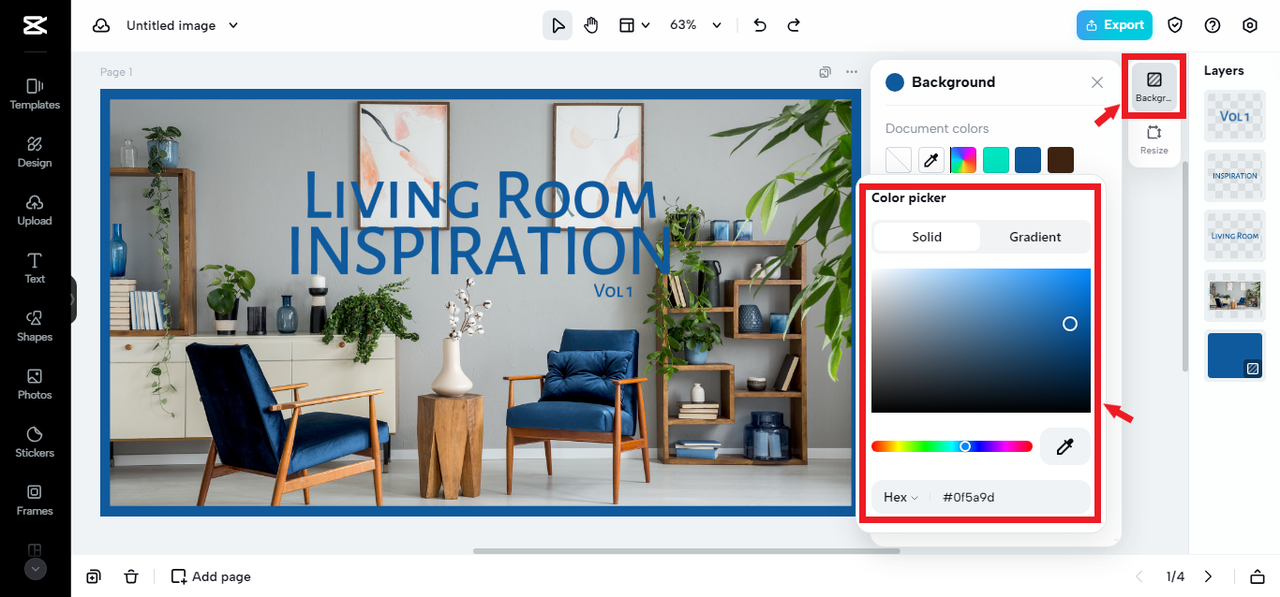Select the rainbow custom color swatch
The image size is (1280, 597).
pyautogui.click(x=963, y=159)
